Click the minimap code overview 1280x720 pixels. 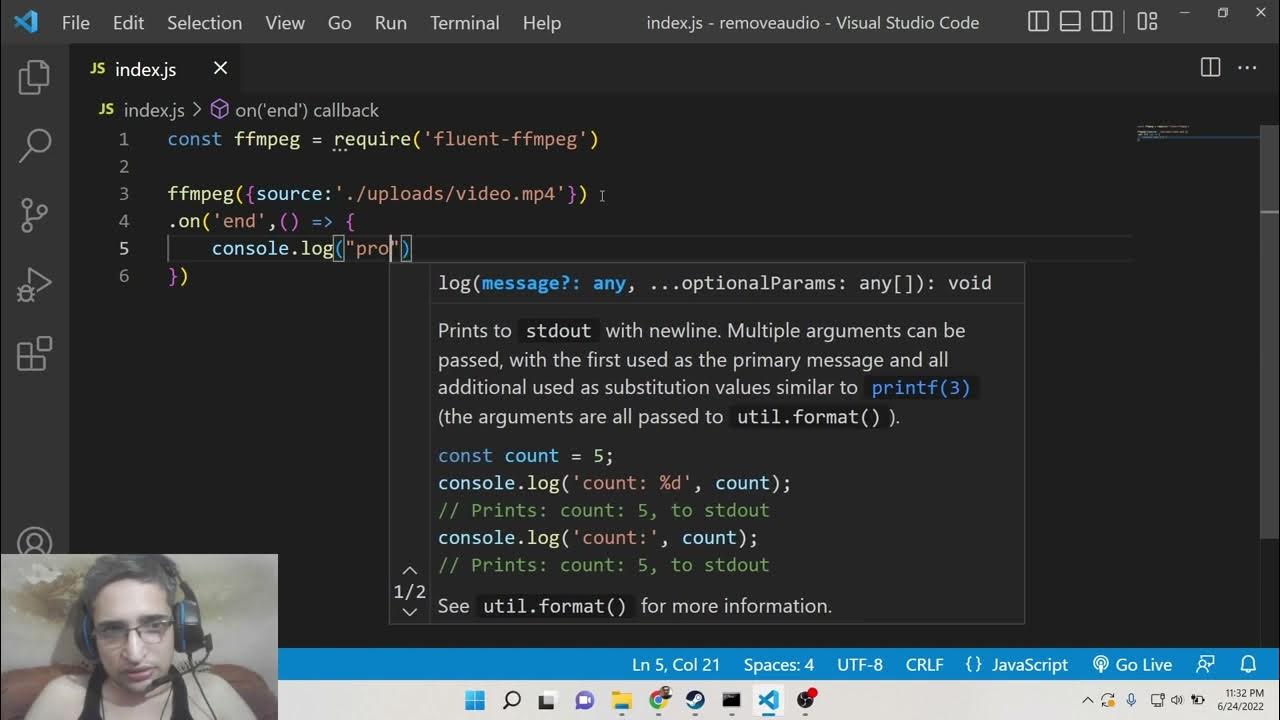point(1165,134)
